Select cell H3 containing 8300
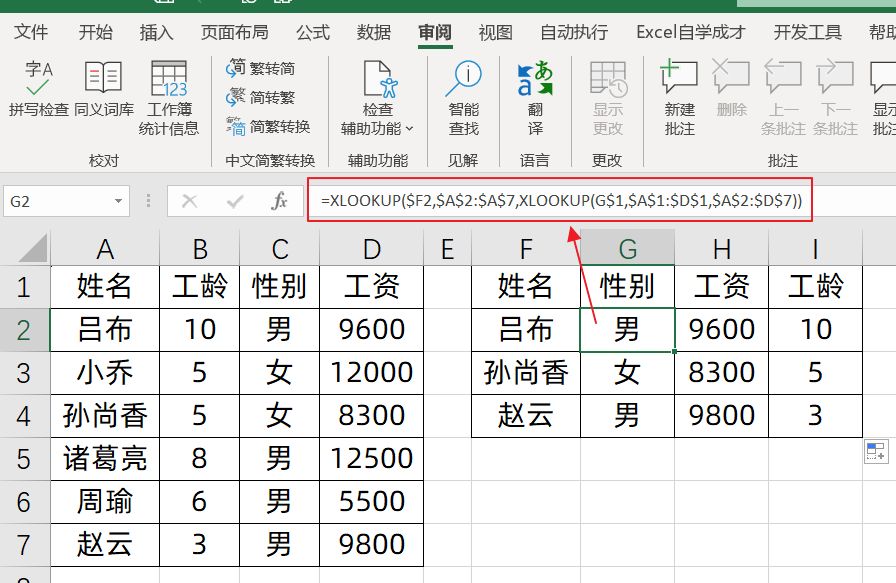Viewport: 896px width, 583px height. [x=722, y=373]
